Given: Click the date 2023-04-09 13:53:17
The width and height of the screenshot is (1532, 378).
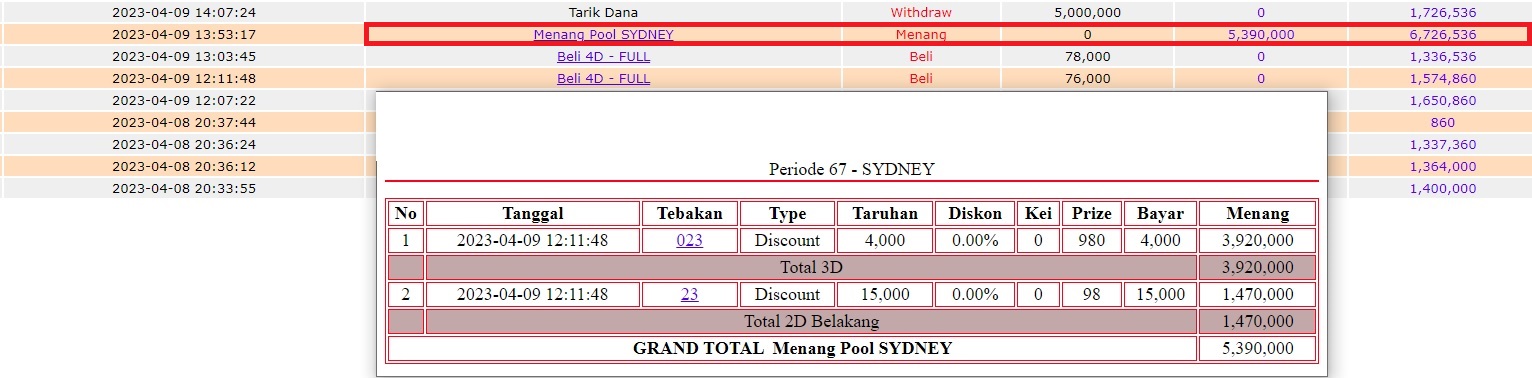Looking at the screenshot, I should tap(183, 34).
